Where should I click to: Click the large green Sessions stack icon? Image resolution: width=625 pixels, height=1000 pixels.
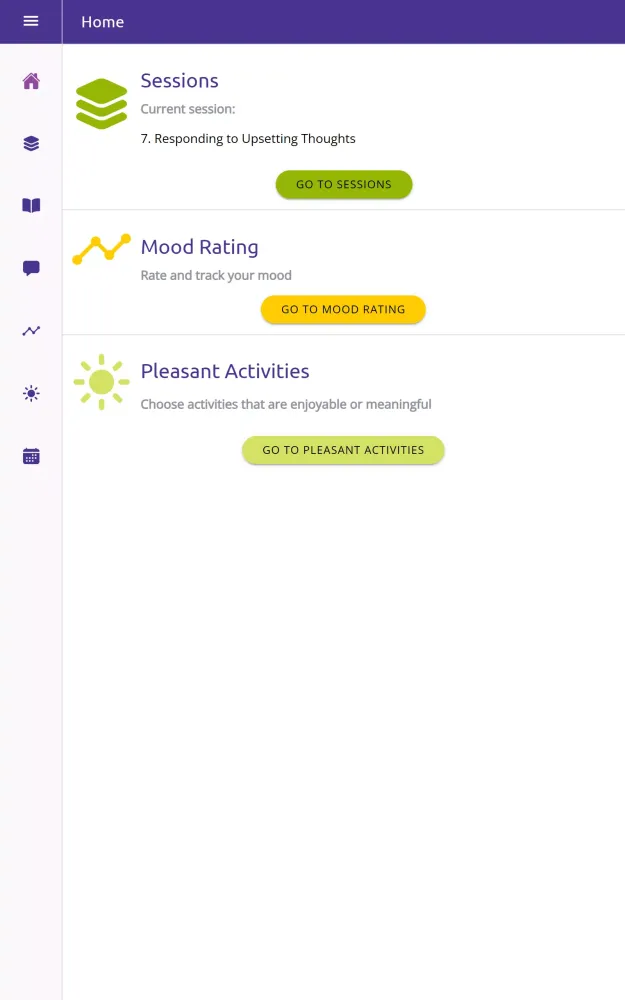pos(101,103)
